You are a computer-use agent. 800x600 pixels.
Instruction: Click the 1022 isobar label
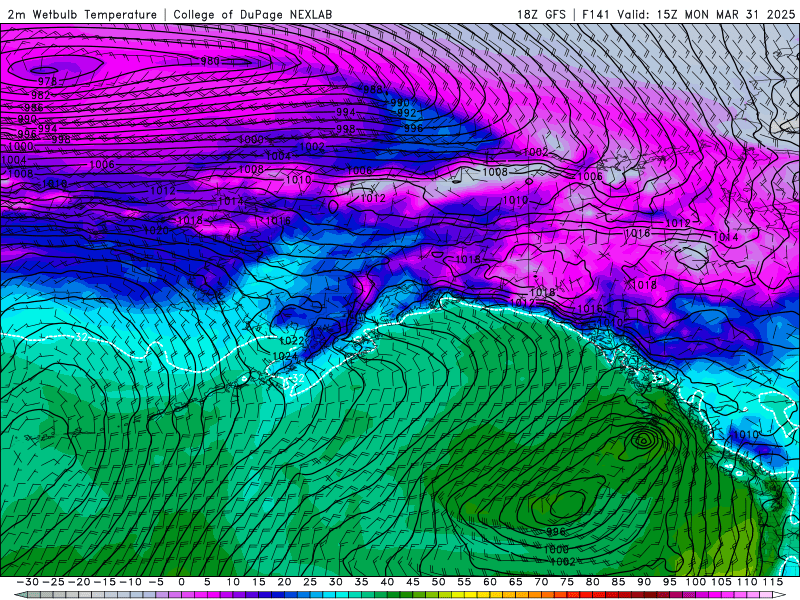(292, 340)
